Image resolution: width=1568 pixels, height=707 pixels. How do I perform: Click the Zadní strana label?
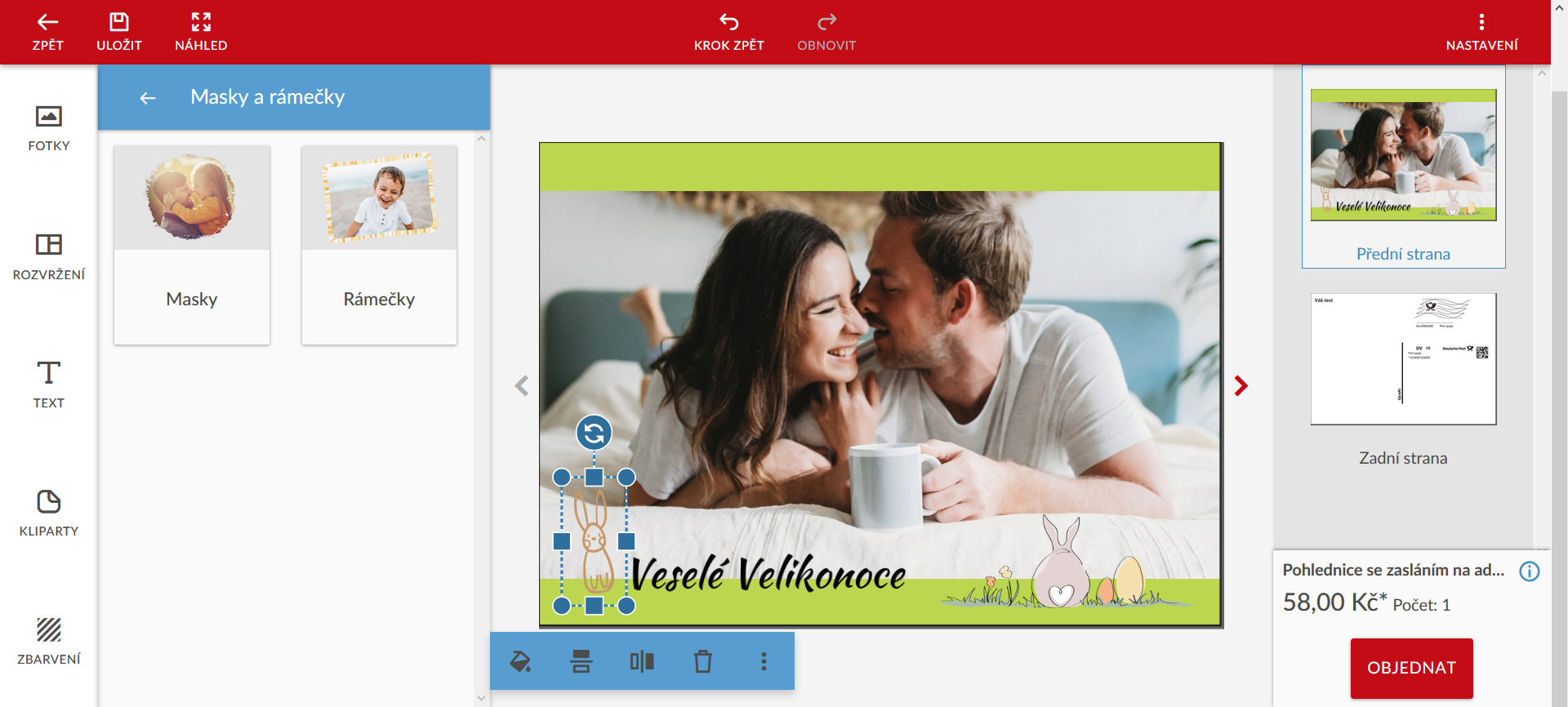[x=1403, y=458]
